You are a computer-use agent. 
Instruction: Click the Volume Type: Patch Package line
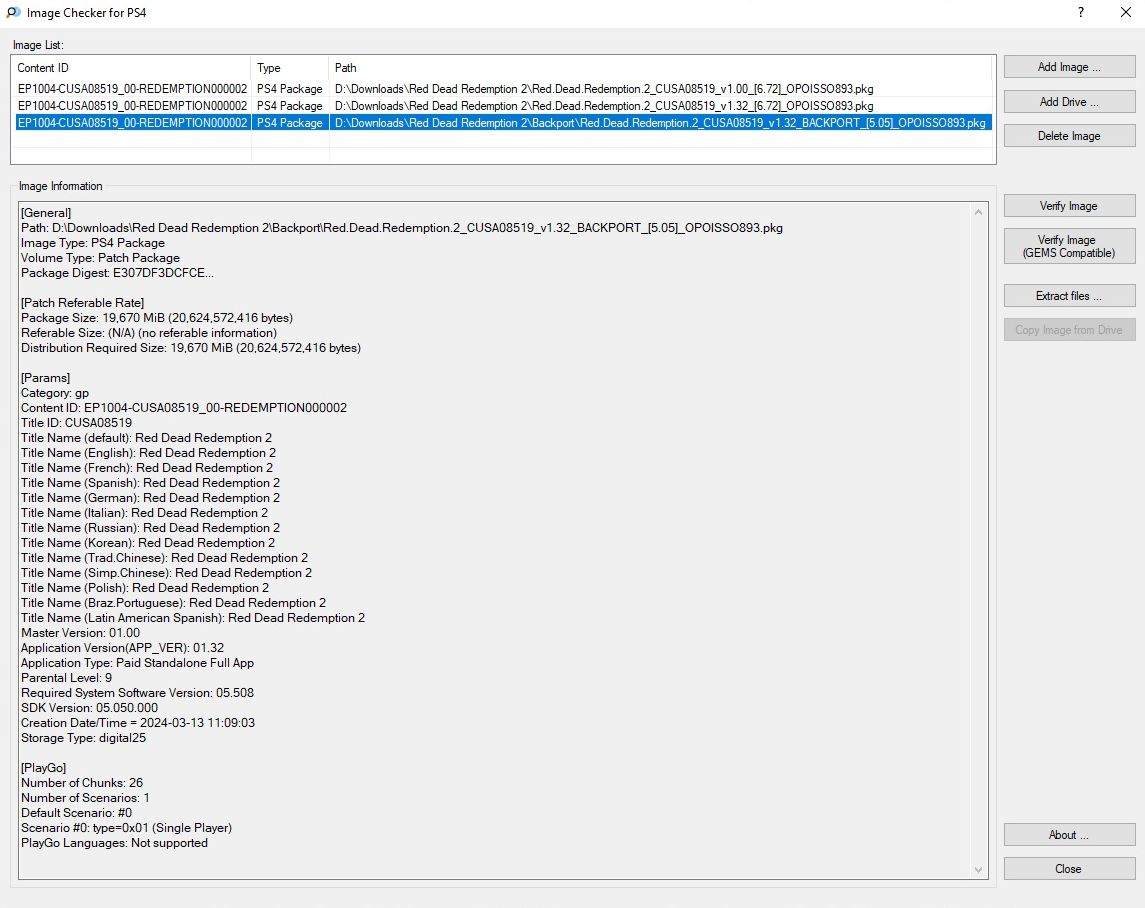pyautogui.click(x=100, y=258)
